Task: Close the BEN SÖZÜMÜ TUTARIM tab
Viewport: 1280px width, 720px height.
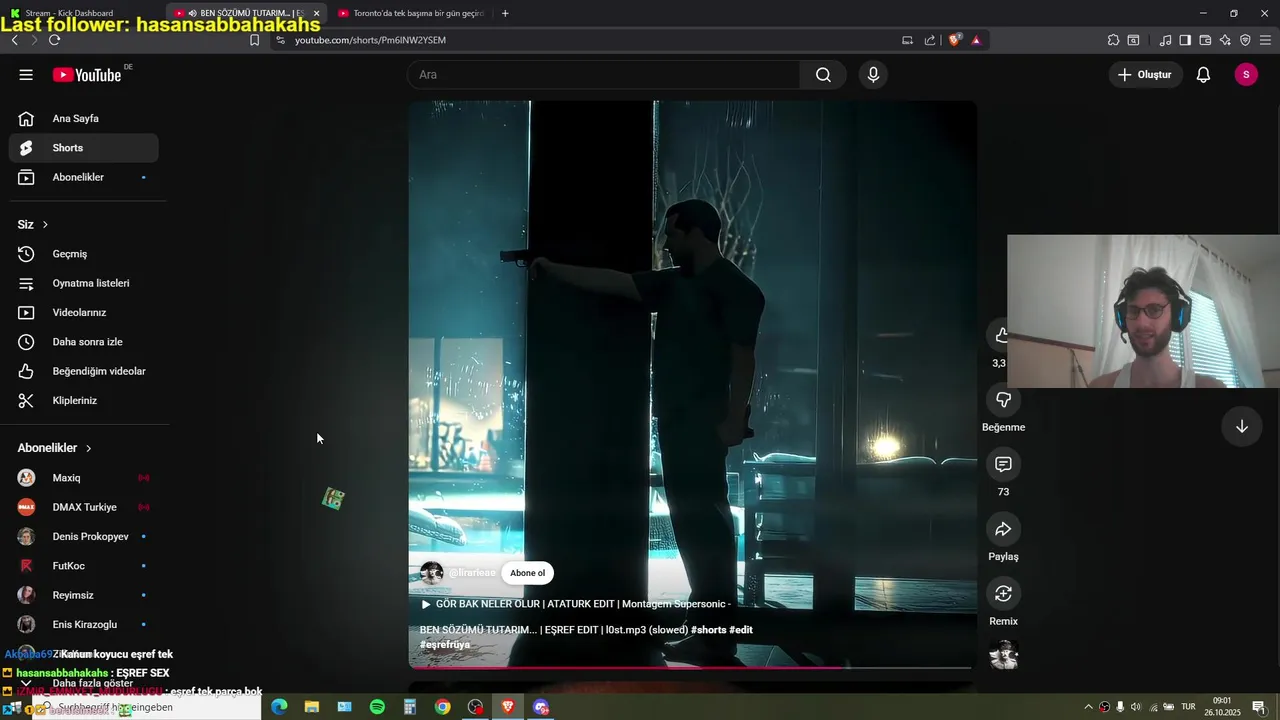Action: (x=316, y=13)
